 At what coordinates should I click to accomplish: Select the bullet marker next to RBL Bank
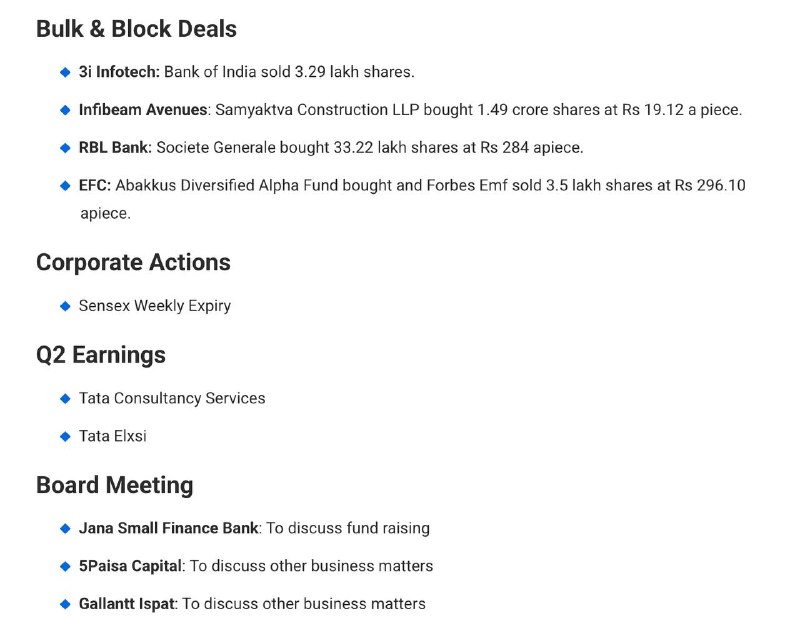tap(65, 148)
